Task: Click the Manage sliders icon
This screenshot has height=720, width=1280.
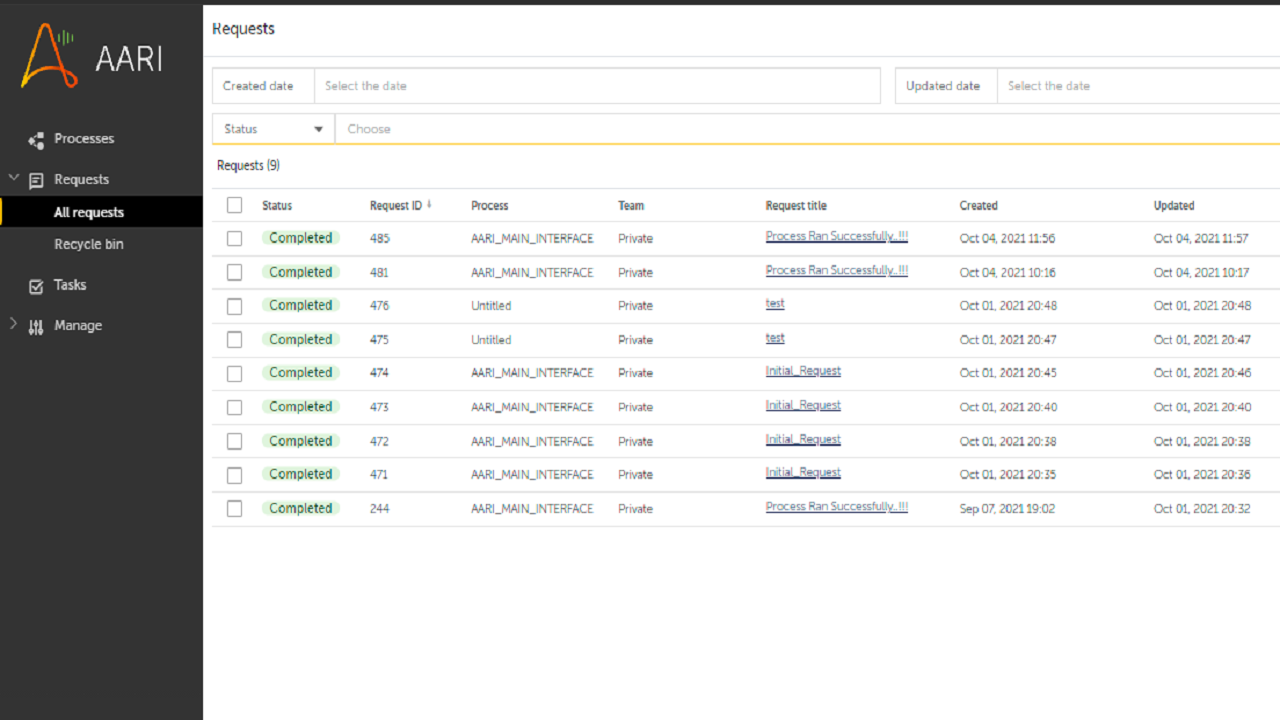Action: pos(36,327)
